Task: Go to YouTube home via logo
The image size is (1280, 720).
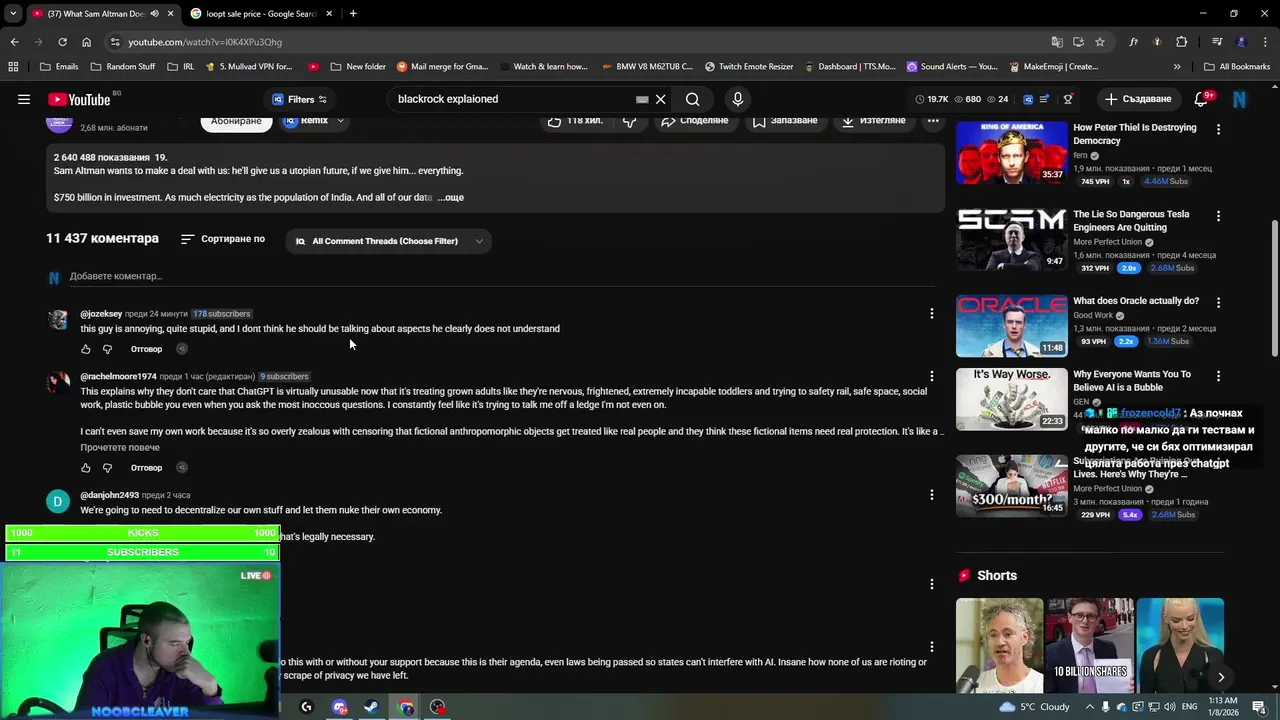Action: click(79, 99)
